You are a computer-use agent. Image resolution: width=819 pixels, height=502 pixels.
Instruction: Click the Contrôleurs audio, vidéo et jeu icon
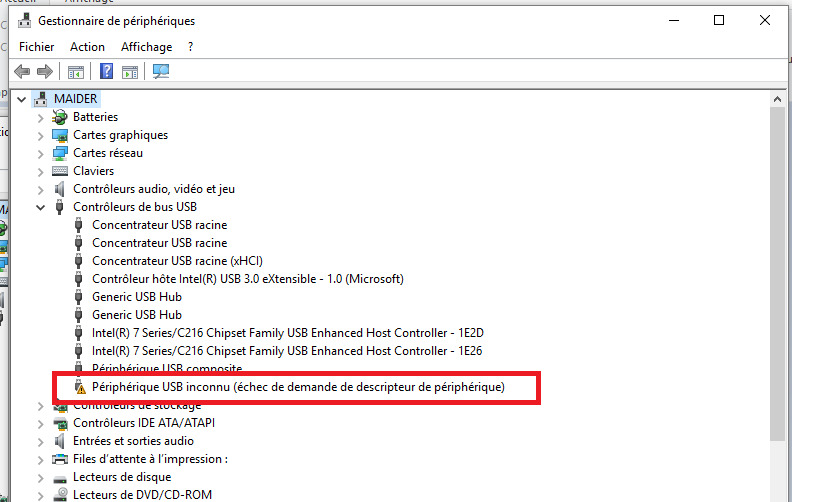[x=60, y=189]
